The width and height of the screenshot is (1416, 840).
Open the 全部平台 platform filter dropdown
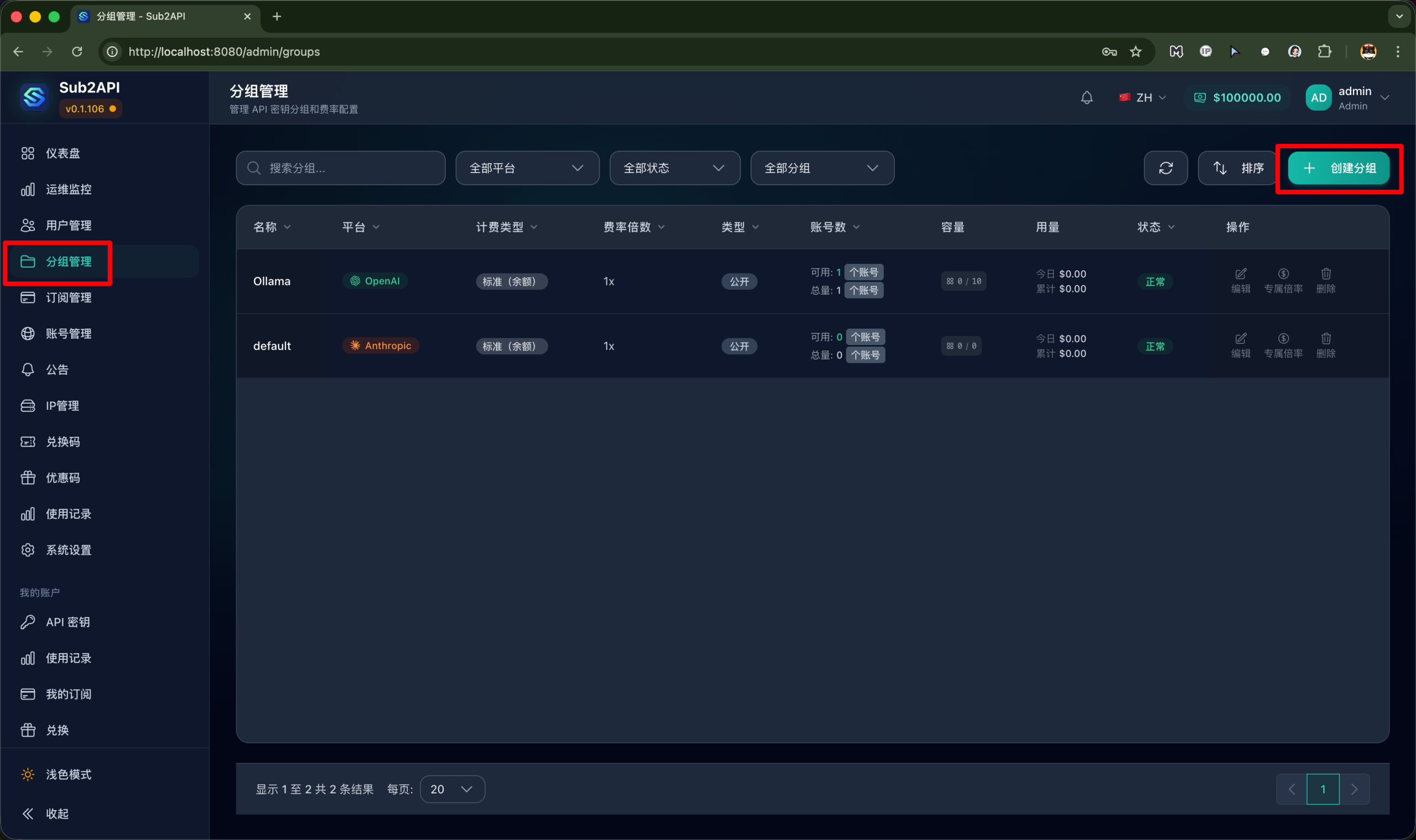[x=527, y=168]
